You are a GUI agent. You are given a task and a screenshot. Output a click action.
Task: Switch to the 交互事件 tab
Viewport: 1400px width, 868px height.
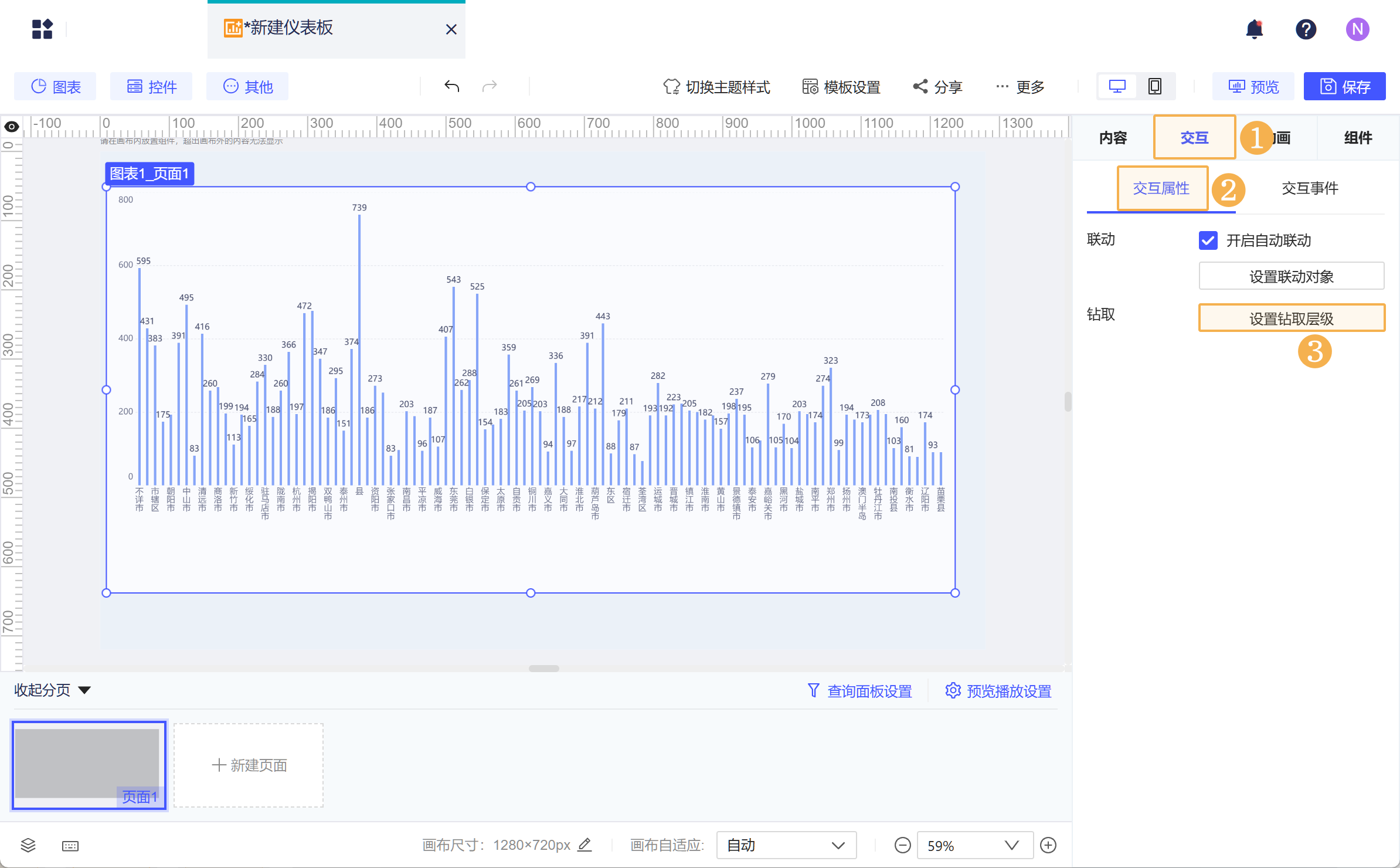coord(1310,188)
